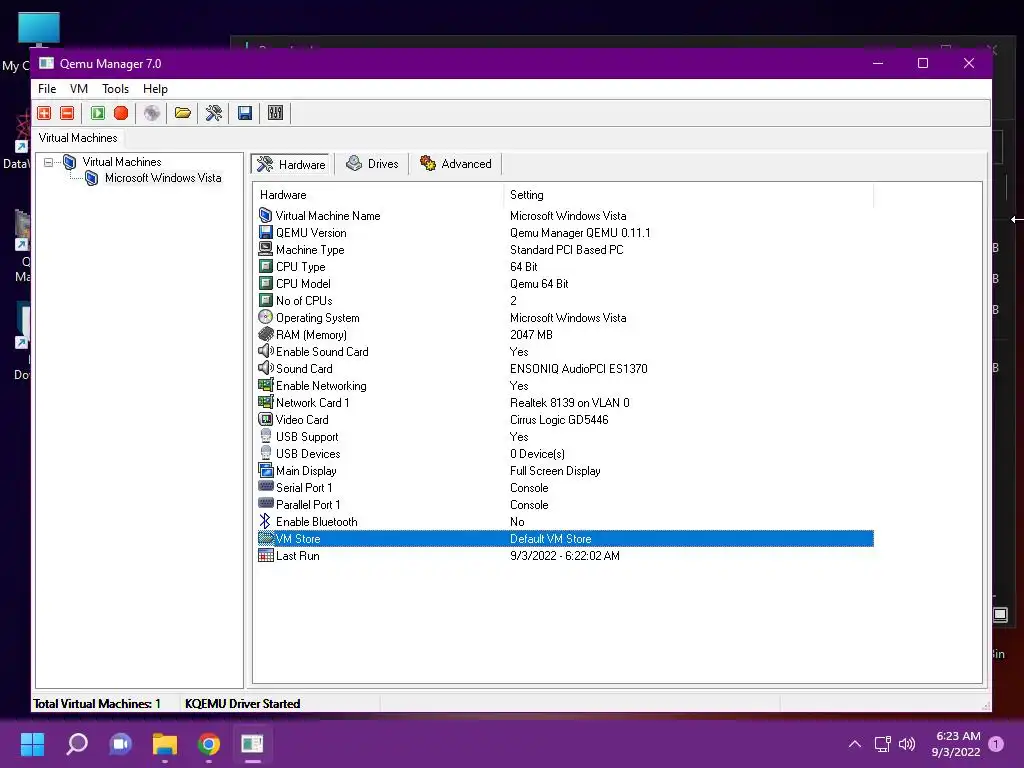This screenshot has height=768, width=1024.
Task: Click the QEMU Version floppy icon
Action: (x=265, y=232)
